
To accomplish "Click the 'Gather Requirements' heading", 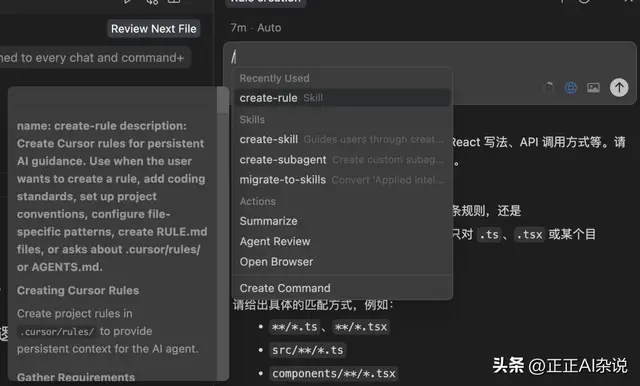I will 76,377.
